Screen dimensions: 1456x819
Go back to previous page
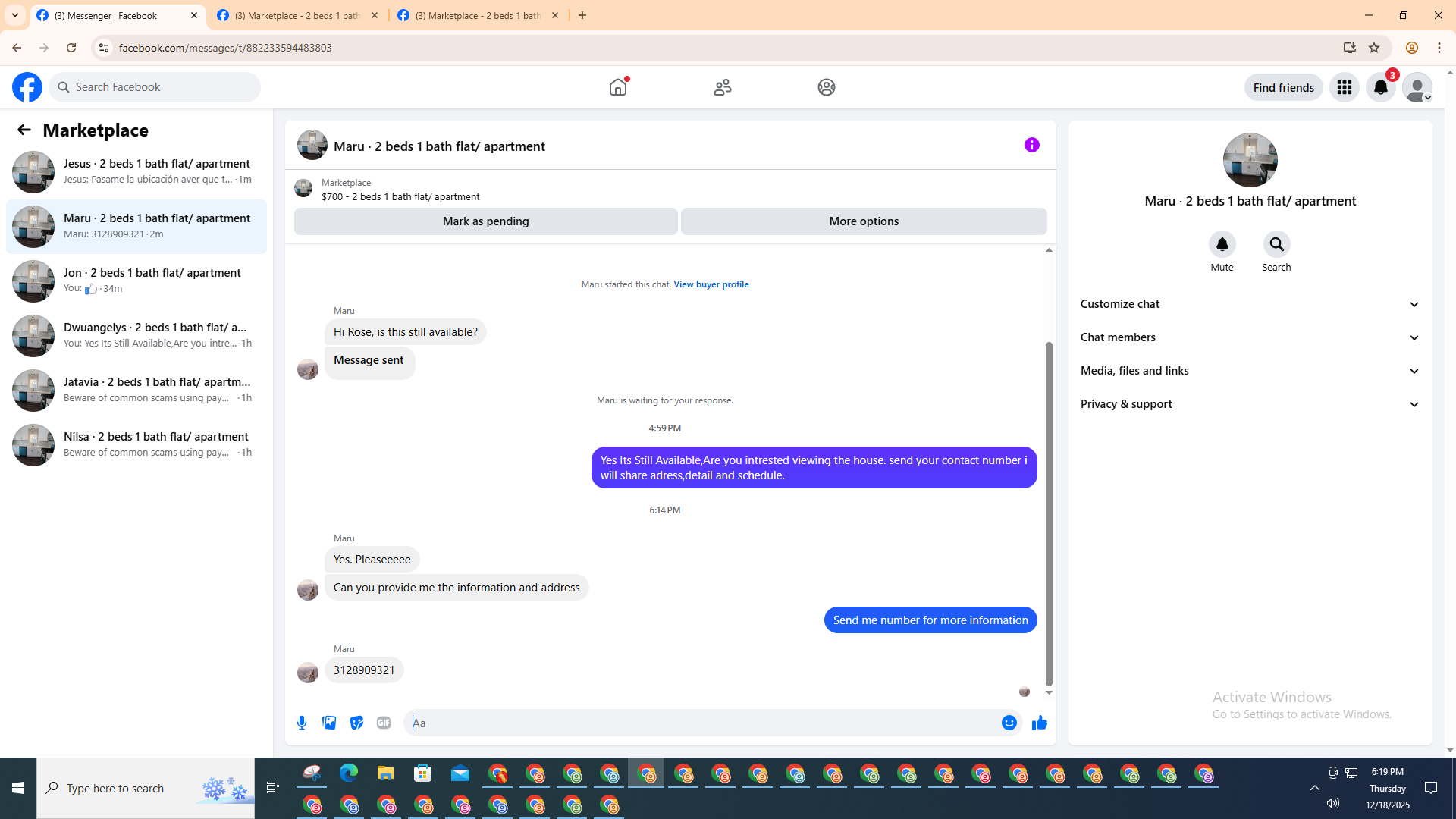pos(17,48)
